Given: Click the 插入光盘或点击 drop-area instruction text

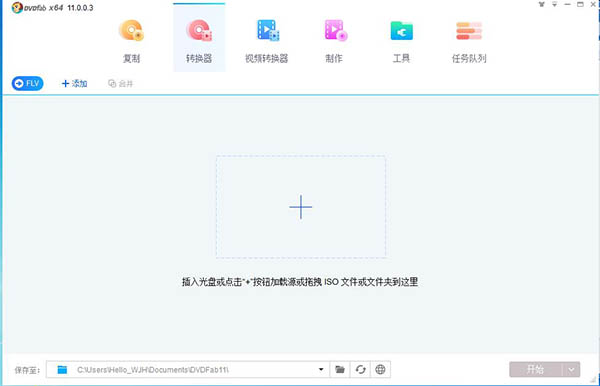Looking at the screenshot, I should point(300,282).
